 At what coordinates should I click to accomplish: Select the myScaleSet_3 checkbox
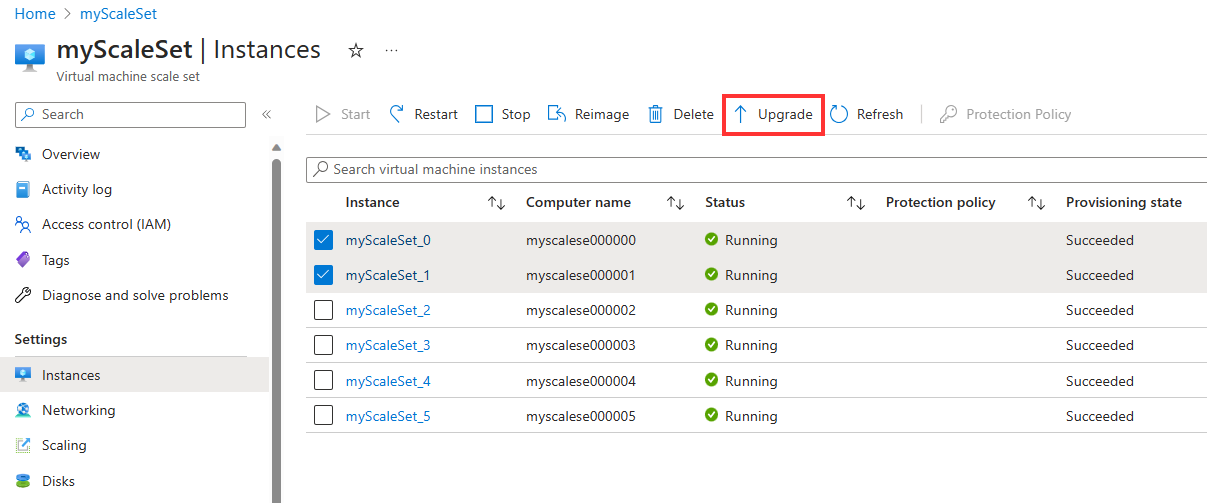coord(323,345)
